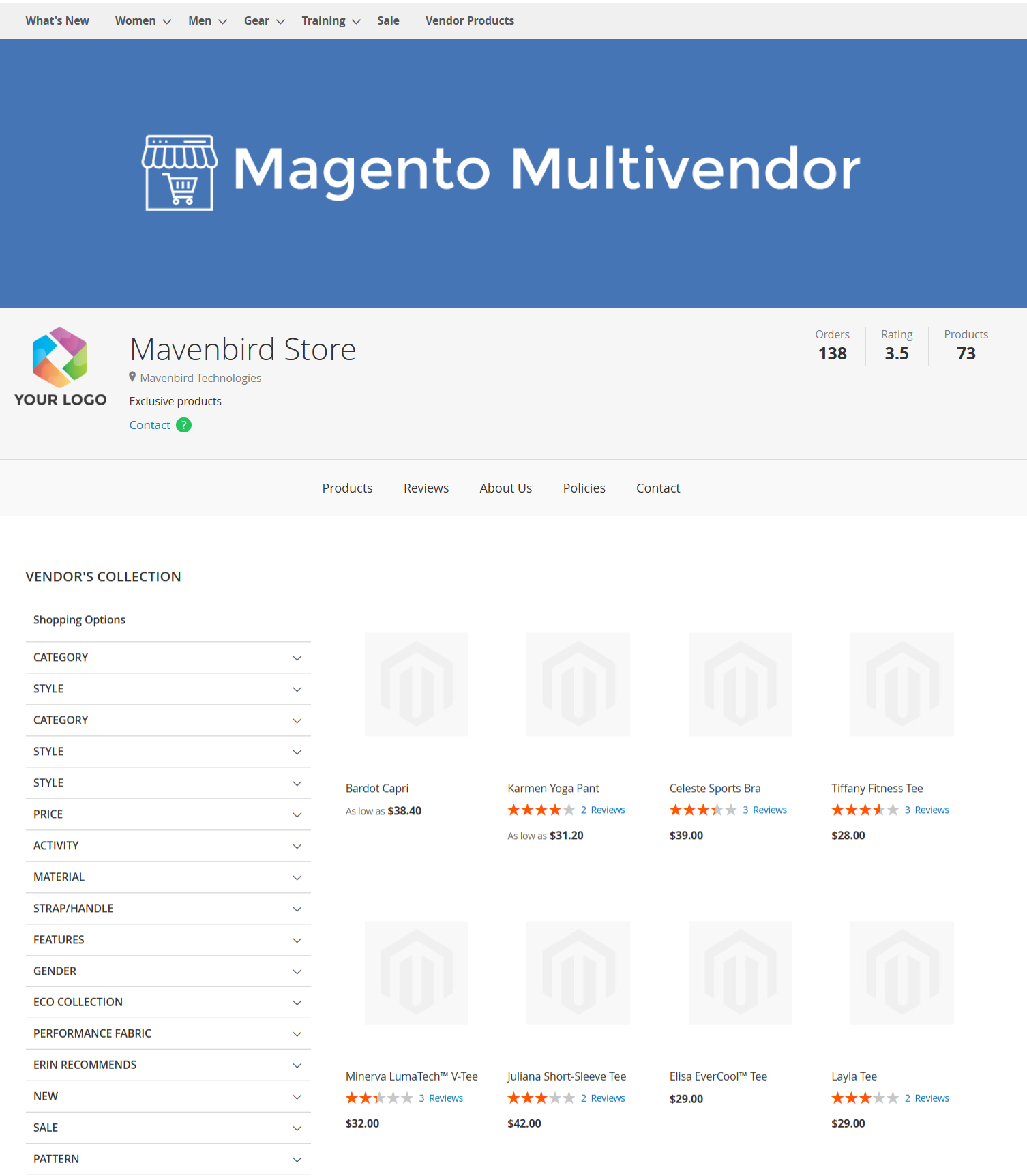
Task: Click the Karmen Yoga Pant star rating
Action: (x=541, y=810)
